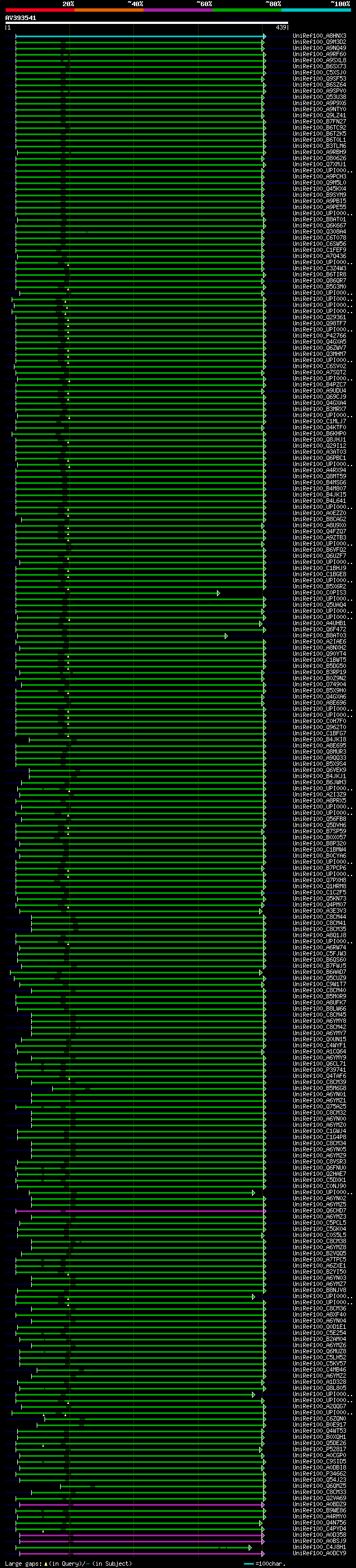Screen dimensions: 356x1568
Task: Click the UniRef100_Q53U38 hit name
Action: pyautogui.click(x=319, y=97)
